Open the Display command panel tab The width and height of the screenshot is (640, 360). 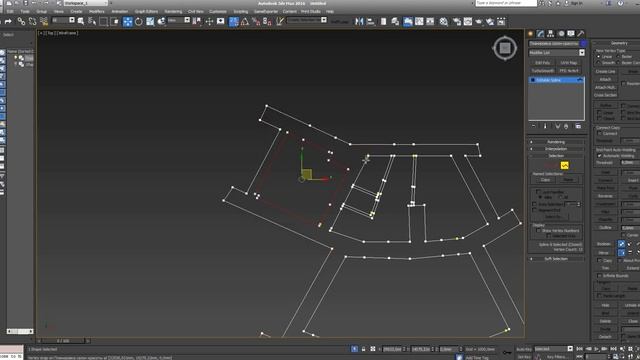click(571, 33)
